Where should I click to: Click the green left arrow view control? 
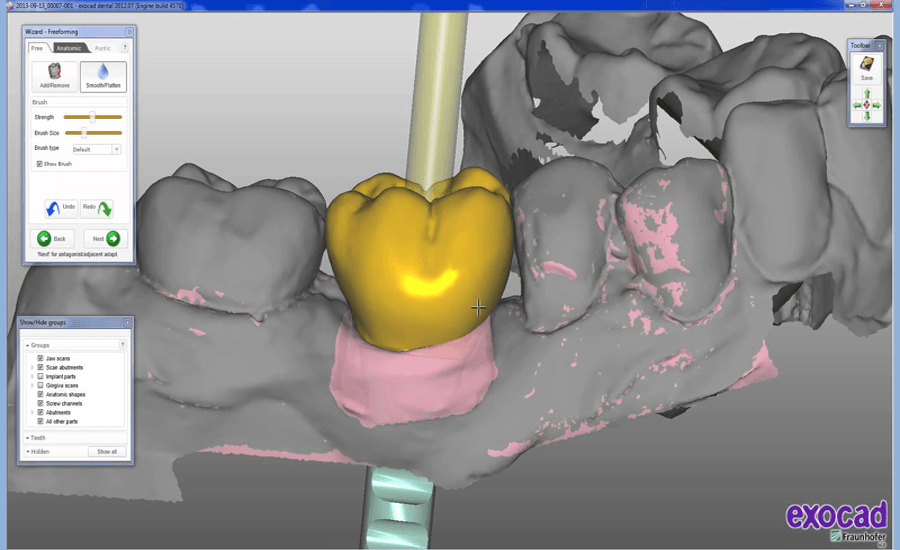(857, 105)
